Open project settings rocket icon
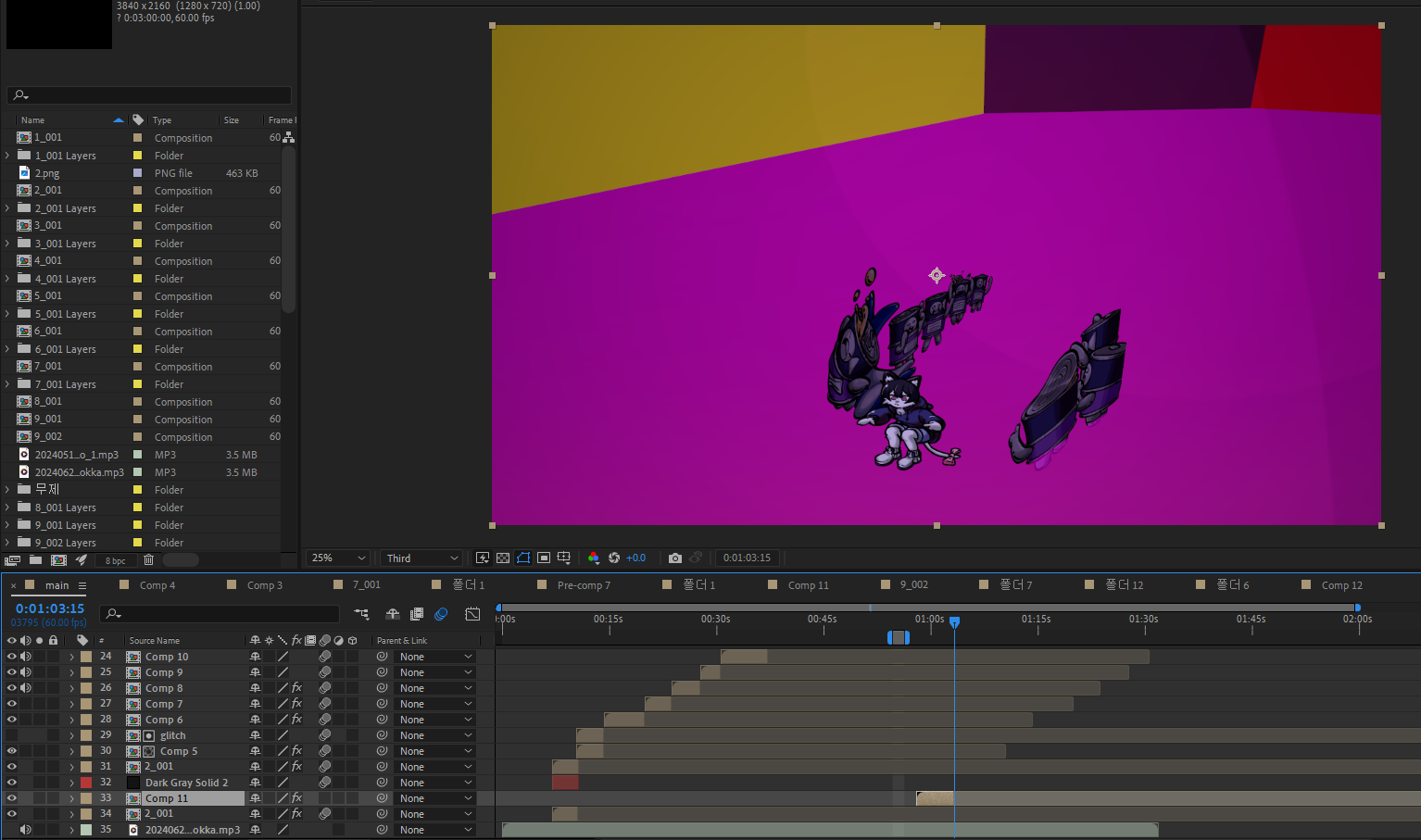Screen dimensions: 1421x840 (82, 560)
